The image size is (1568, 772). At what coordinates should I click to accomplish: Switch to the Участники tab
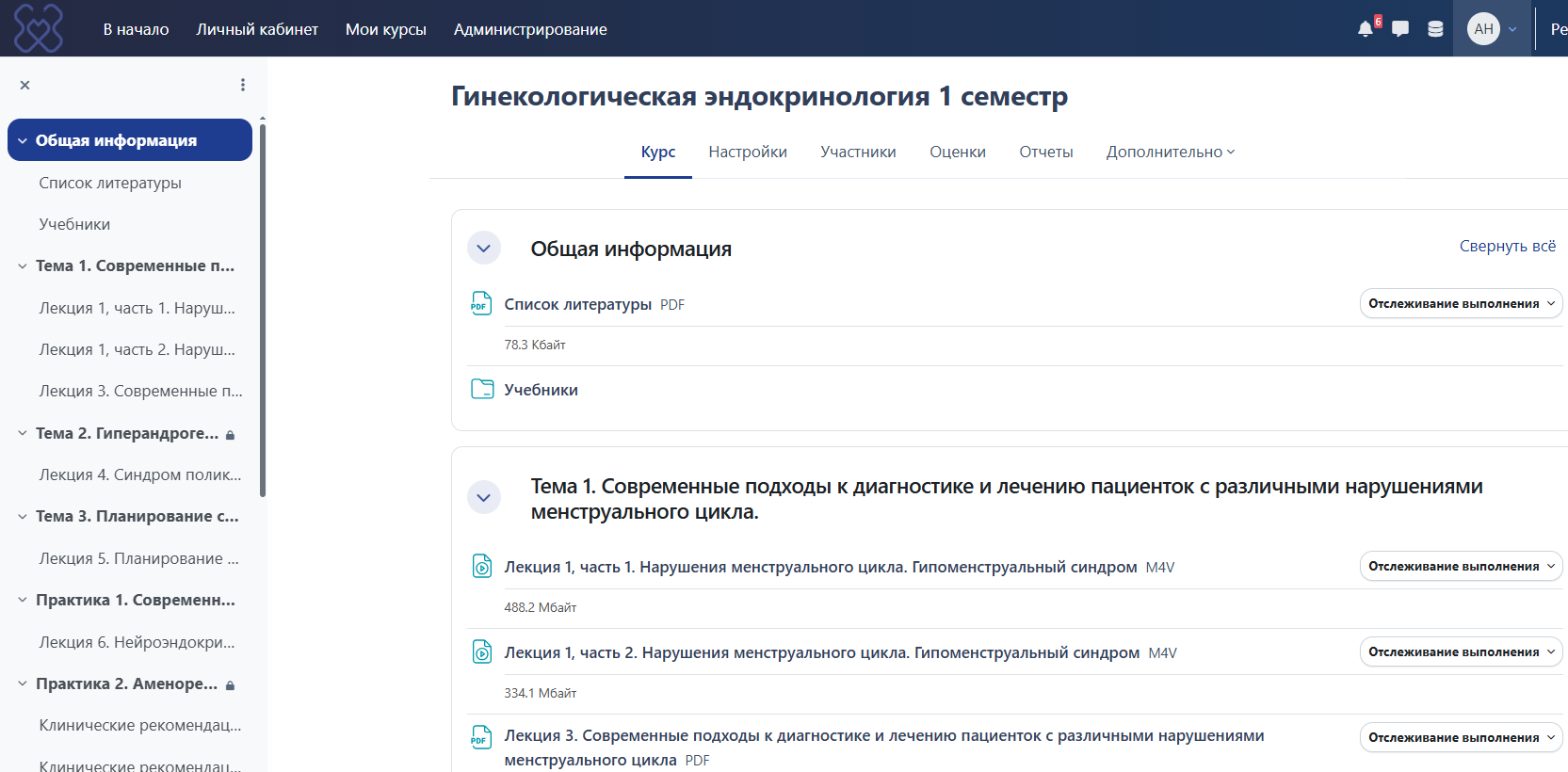(858, 152)
